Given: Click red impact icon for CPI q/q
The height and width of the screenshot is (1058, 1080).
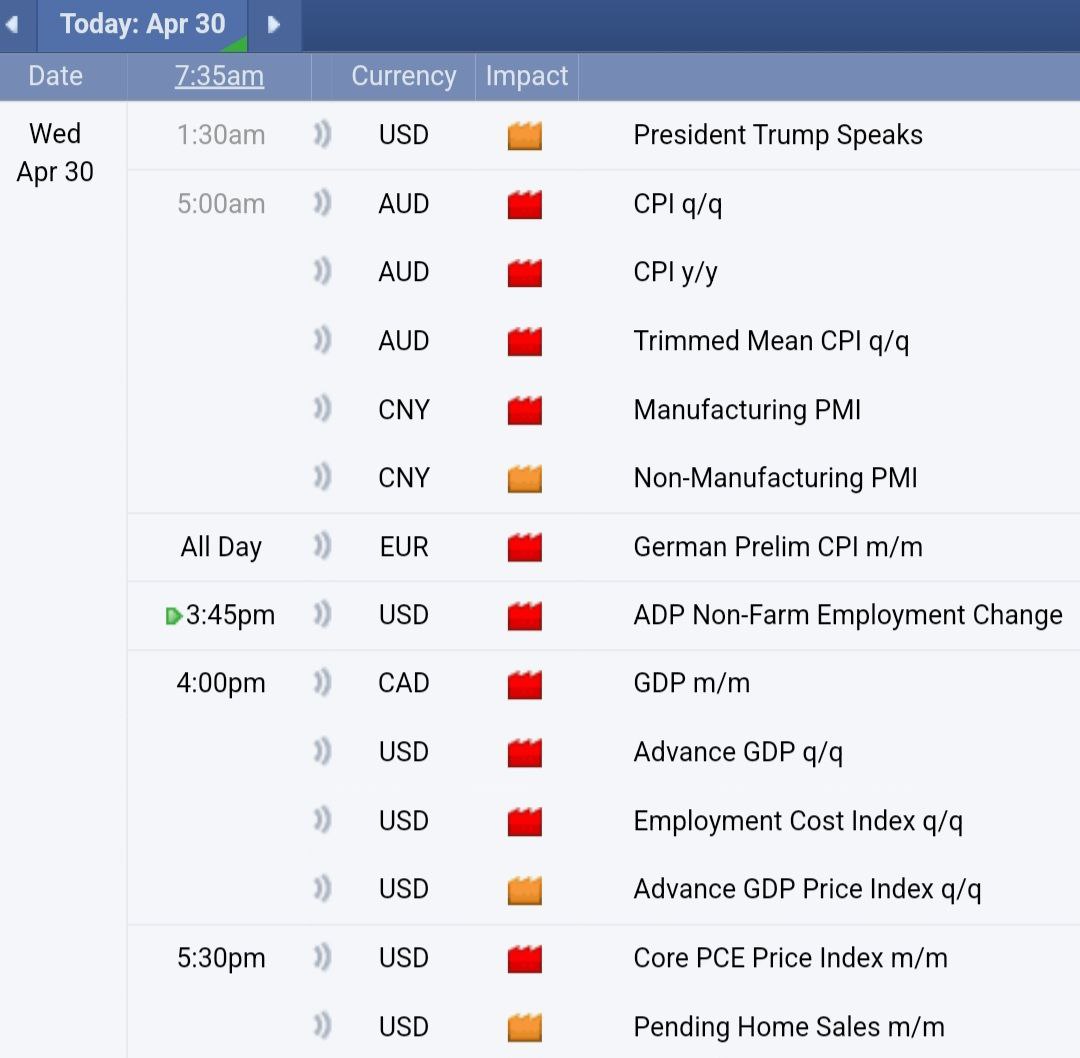Looking at the screenshot, I should [x=525, y=204].
